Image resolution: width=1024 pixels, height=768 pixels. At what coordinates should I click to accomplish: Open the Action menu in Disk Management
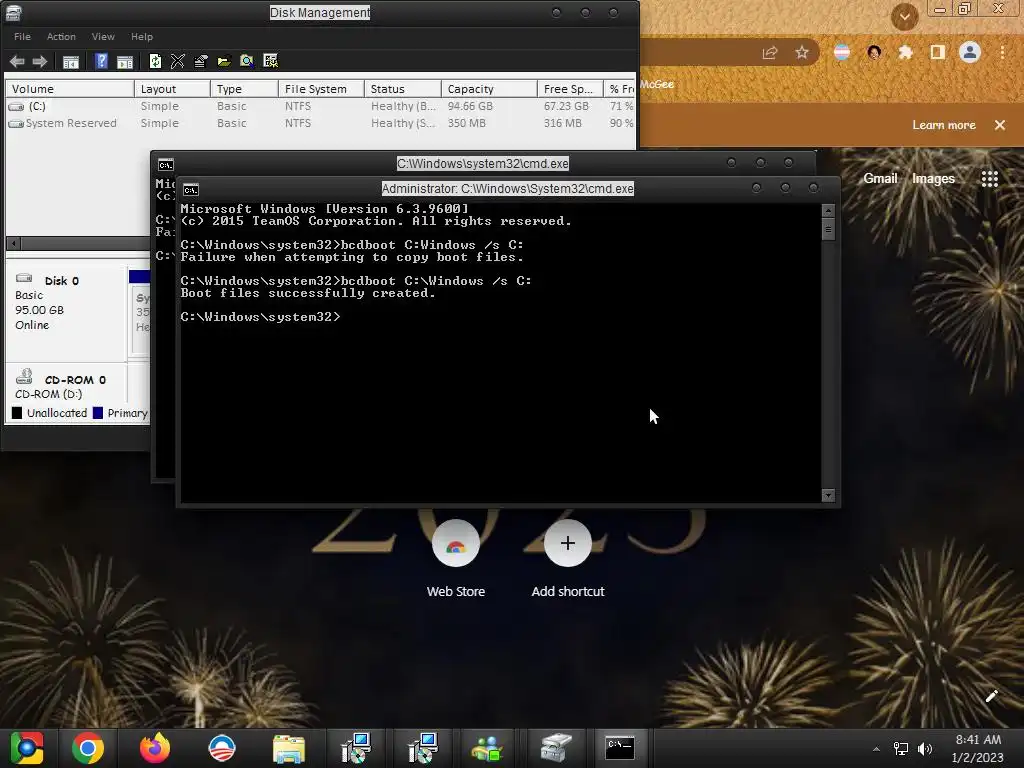pos(61,37)
